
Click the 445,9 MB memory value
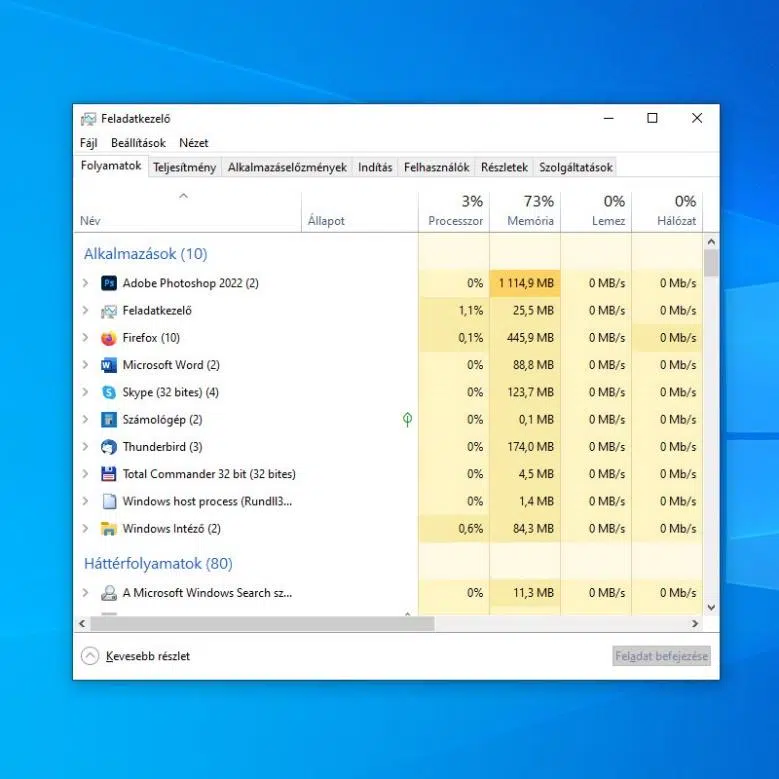pyautogui.click(x=530, y=338)
